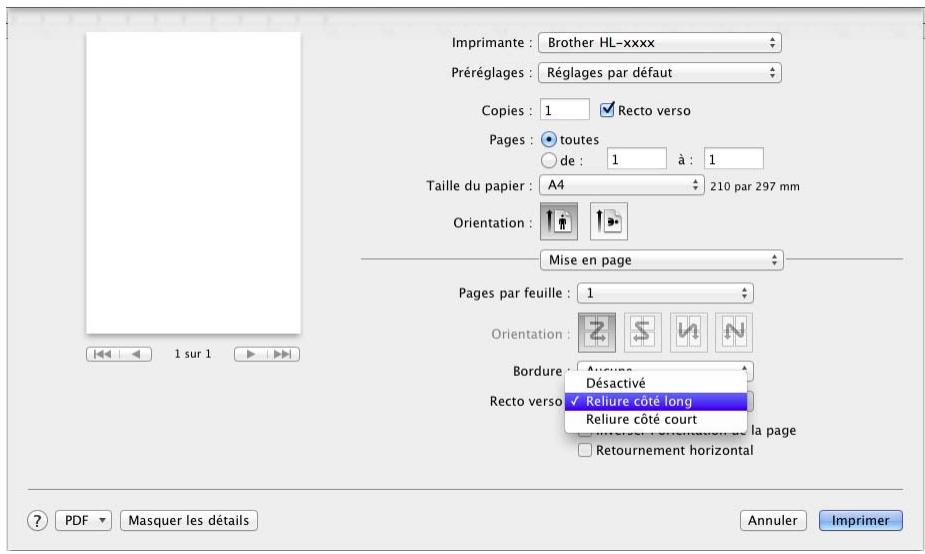The width and height of the screenshot is (925, 554).
Task: Choose Reliure côté long option
Action: 656,401
